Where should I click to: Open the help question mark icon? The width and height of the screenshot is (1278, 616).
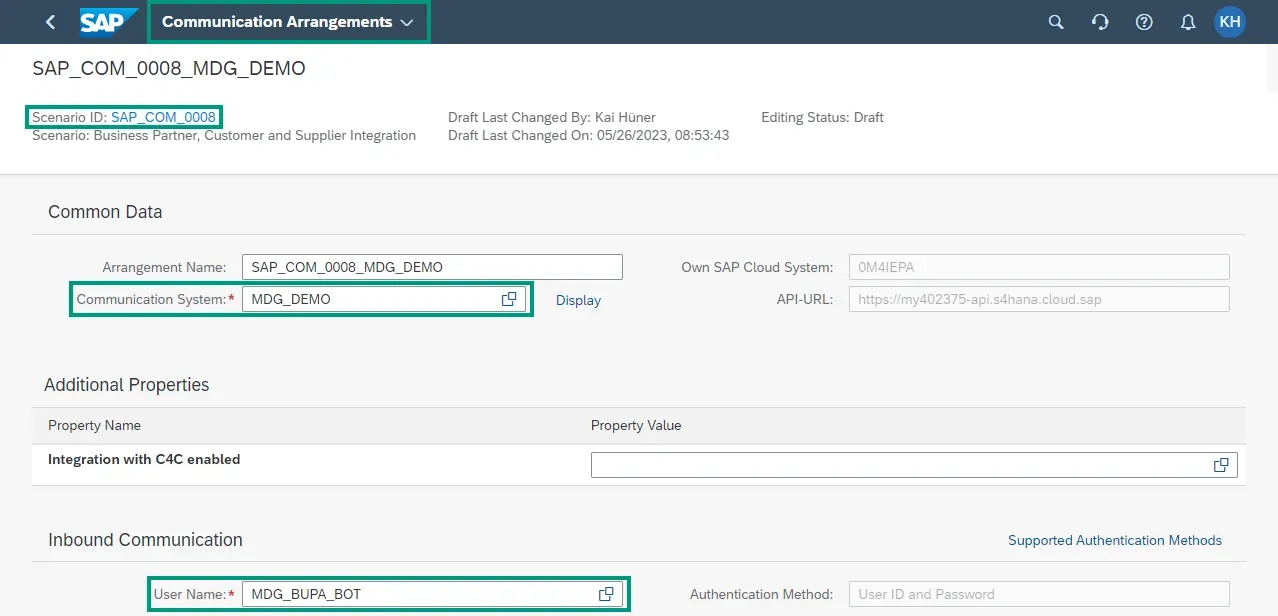(x=1144, y=22)
